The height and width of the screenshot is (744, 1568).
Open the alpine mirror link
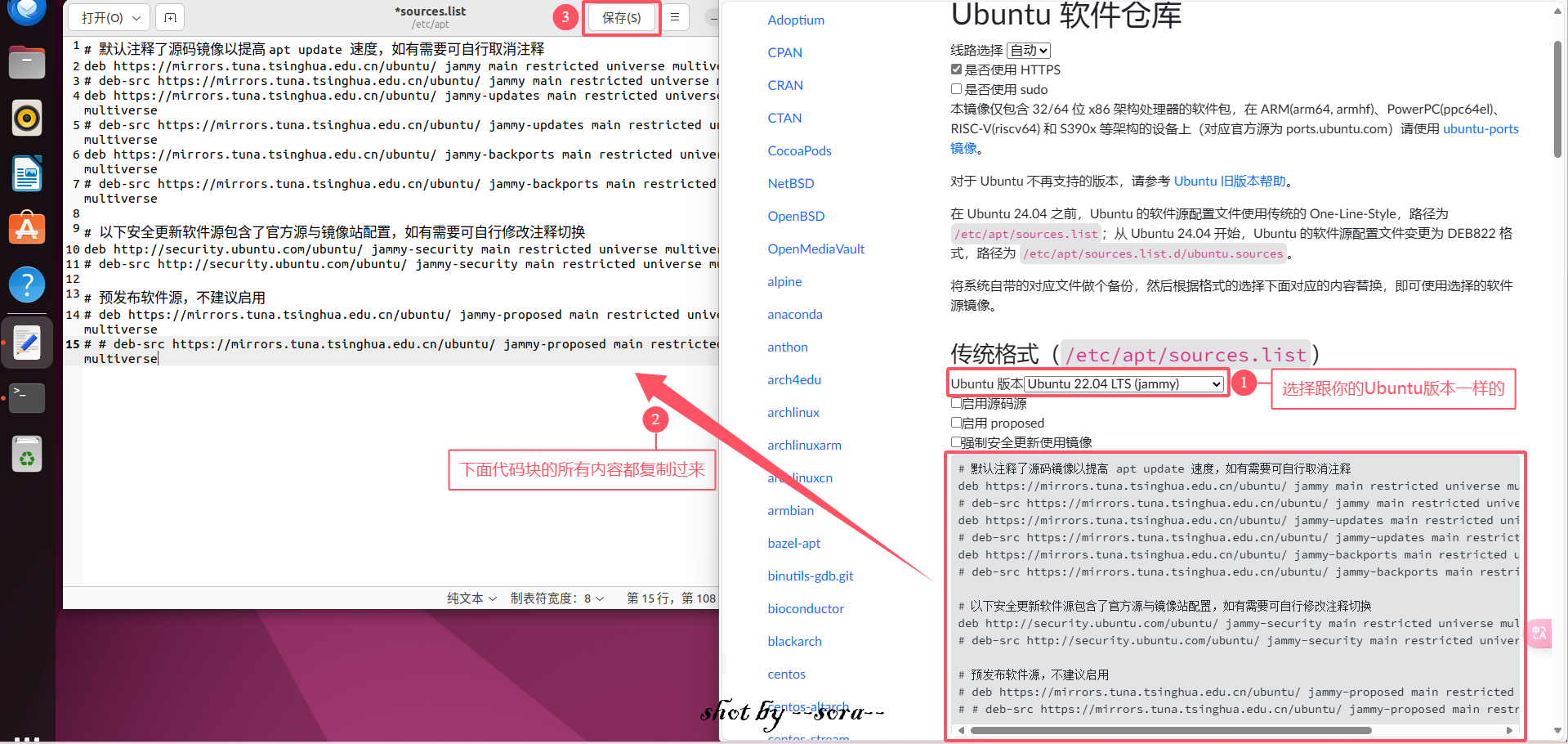(x=784, y=281)
